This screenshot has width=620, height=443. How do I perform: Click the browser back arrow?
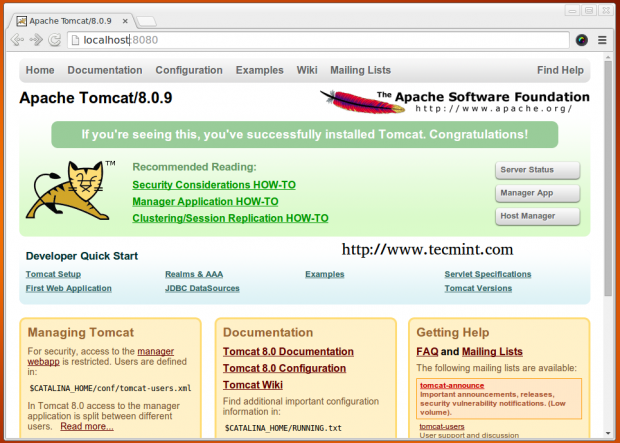click(x=17, y=40)
